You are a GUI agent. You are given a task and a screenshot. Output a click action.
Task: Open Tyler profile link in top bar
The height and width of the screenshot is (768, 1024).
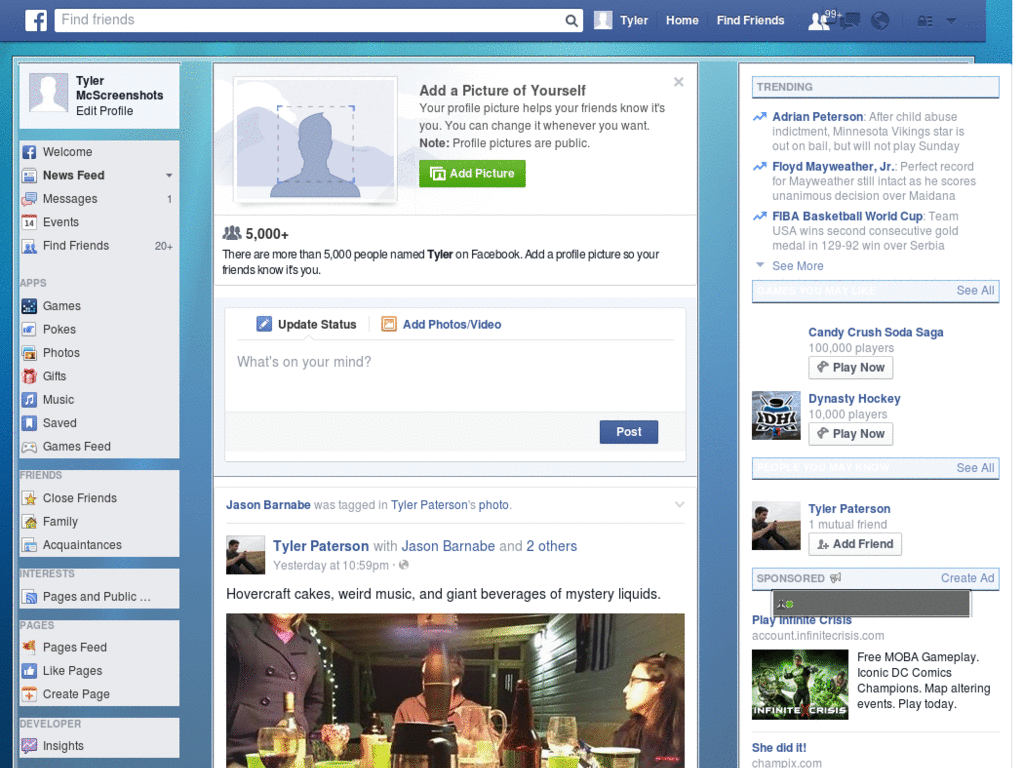pyautogui.click(x=633, y=20)
